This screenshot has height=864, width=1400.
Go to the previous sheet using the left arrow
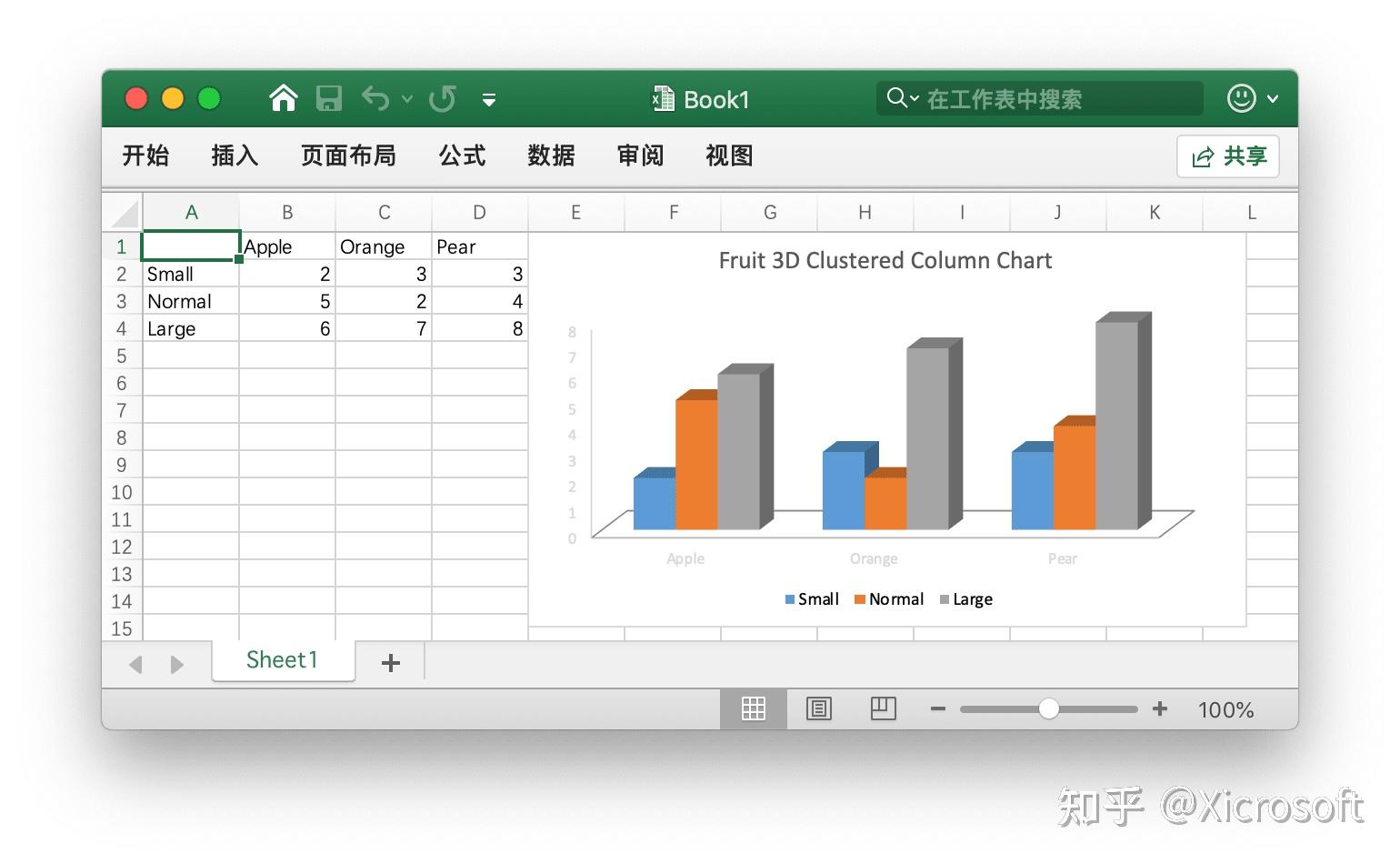(x=136, y=665)
